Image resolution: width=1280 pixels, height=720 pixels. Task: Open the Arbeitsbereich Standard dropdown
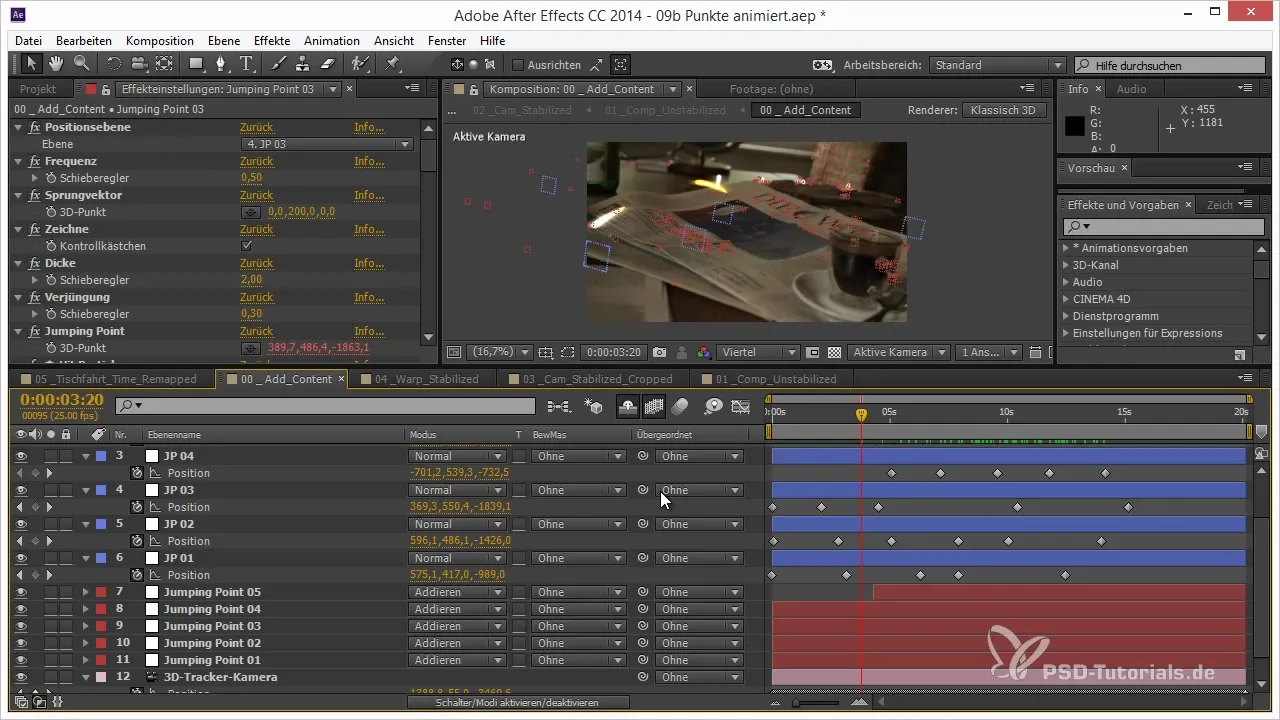click(x=997, y=65)
